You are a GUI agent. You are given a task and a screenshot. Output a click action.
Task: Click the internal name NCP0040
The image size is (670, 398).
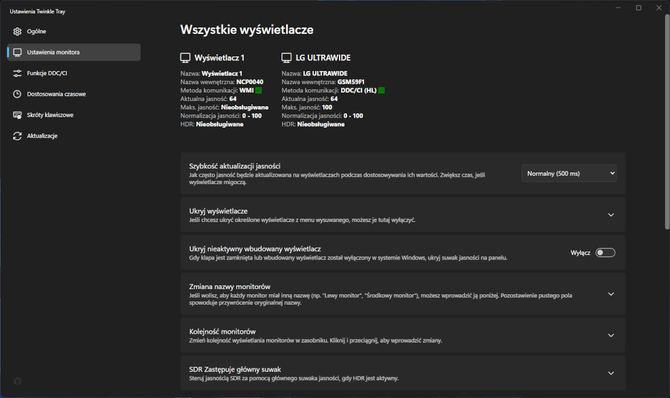(x=250, y=82)
